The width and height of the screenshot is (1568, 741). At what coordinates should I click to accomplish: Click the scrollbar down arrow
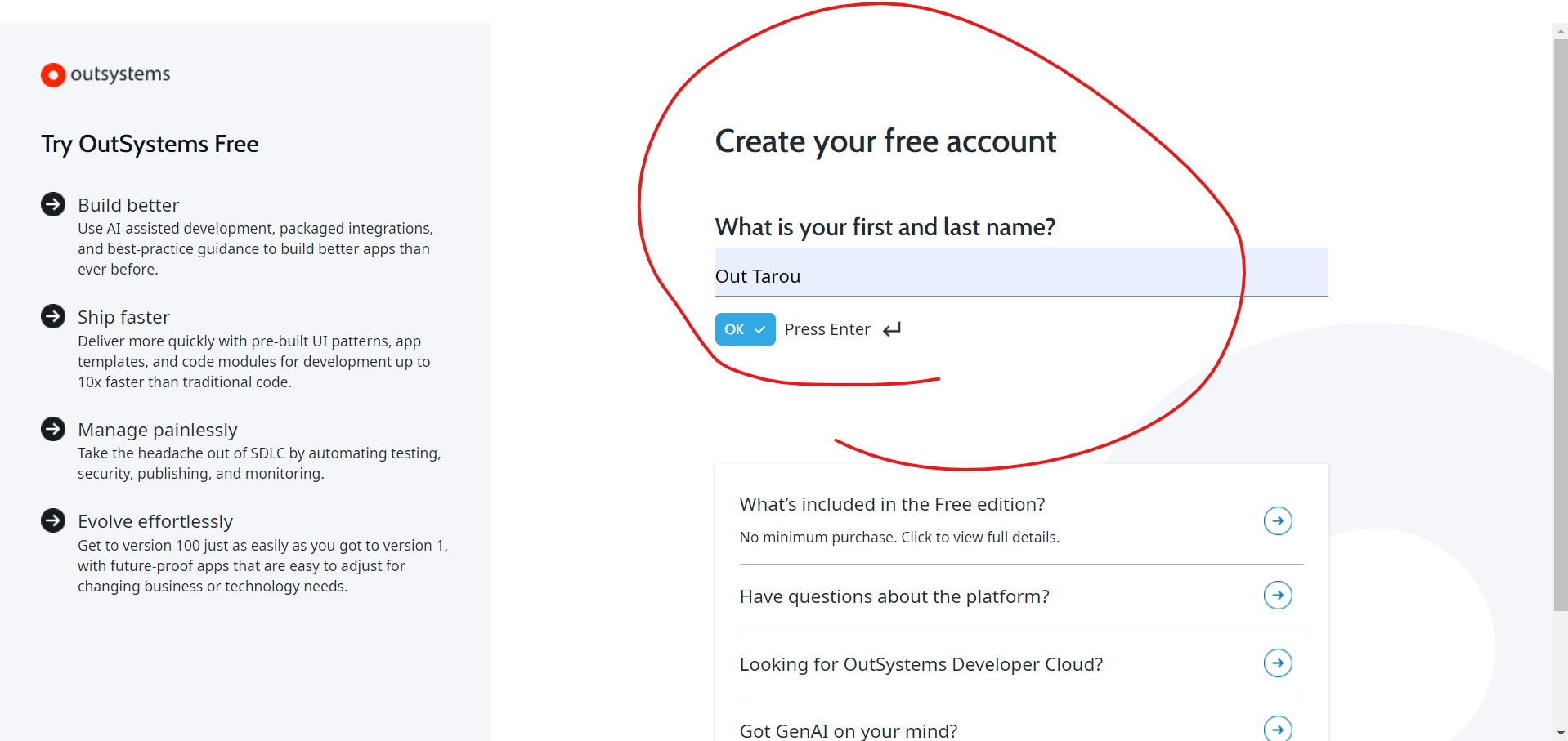[x=1561, y=733]
